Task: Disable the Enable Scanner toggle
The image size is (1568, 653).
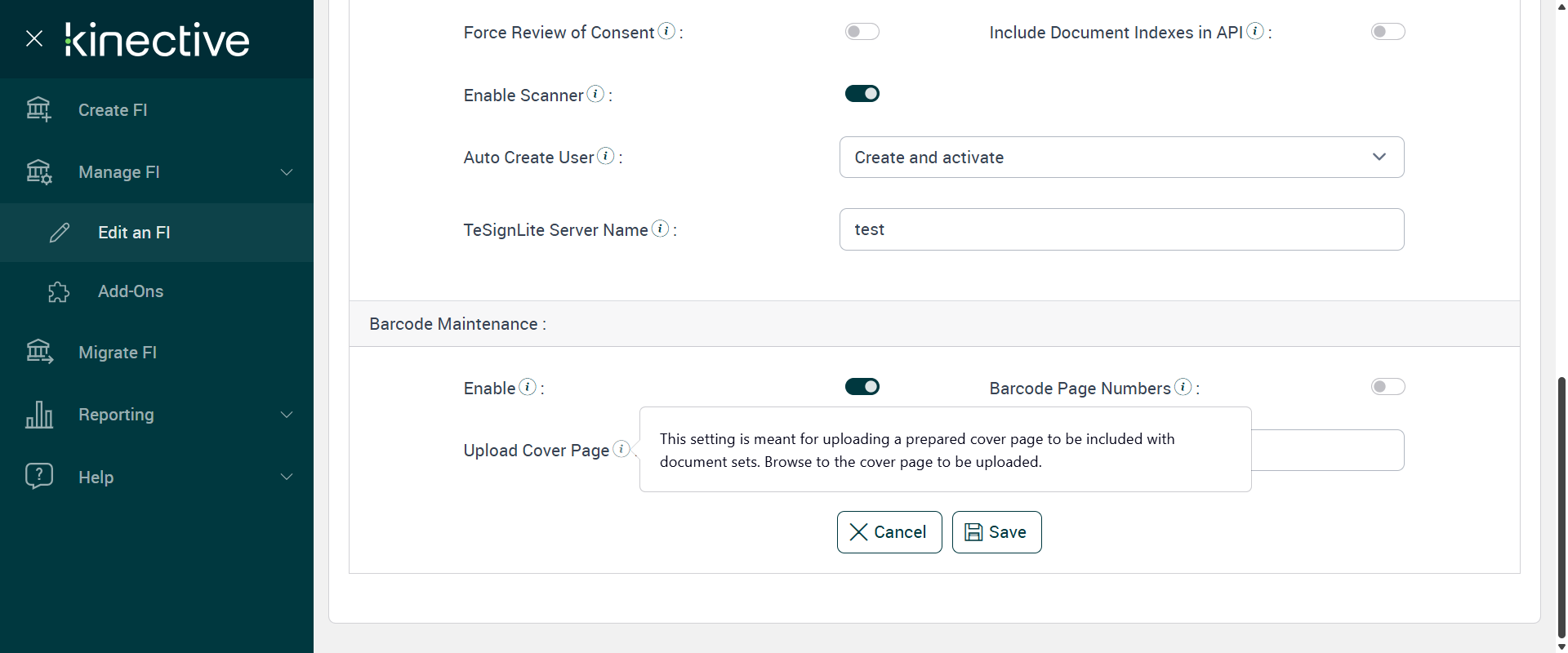Action: [x=862, y=94]
